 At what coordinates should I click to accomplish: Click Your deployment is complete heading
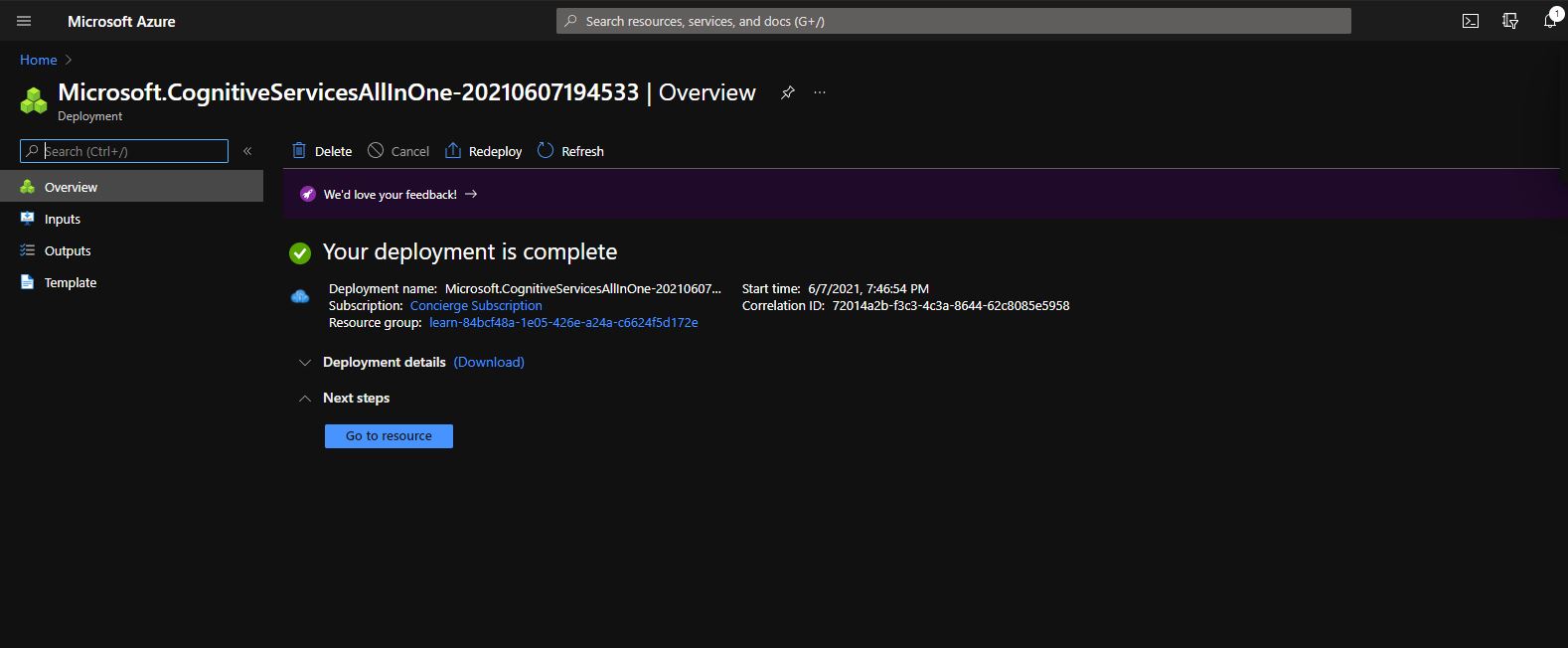[x=470, y=251]
